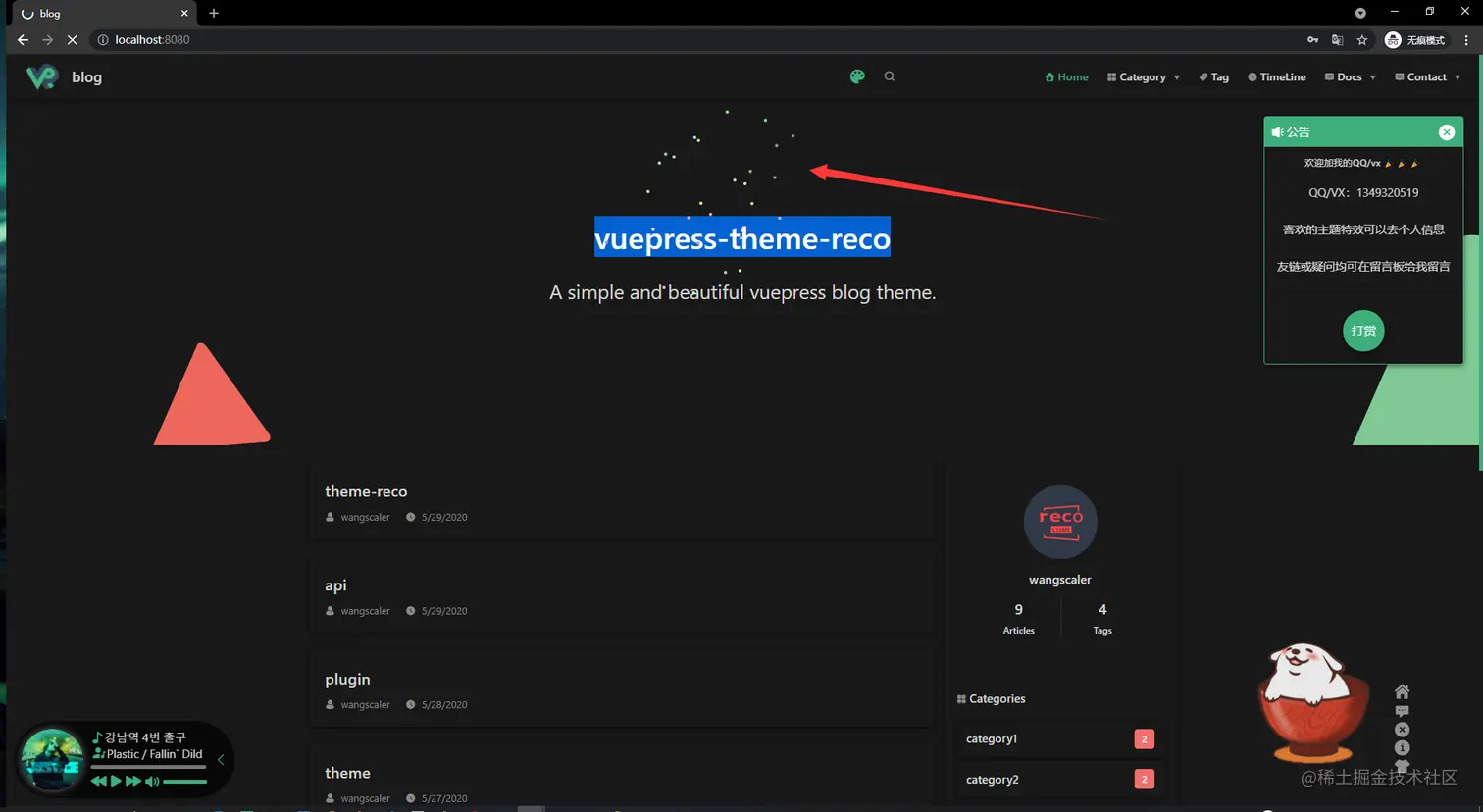Skip to previous track in music player
The image size is (1483, 812).
[x=98, y=782]
